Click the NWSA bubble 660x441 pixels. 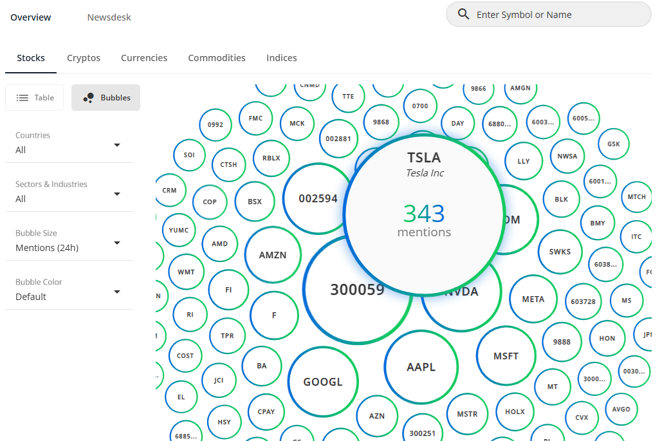coord(567,156)
